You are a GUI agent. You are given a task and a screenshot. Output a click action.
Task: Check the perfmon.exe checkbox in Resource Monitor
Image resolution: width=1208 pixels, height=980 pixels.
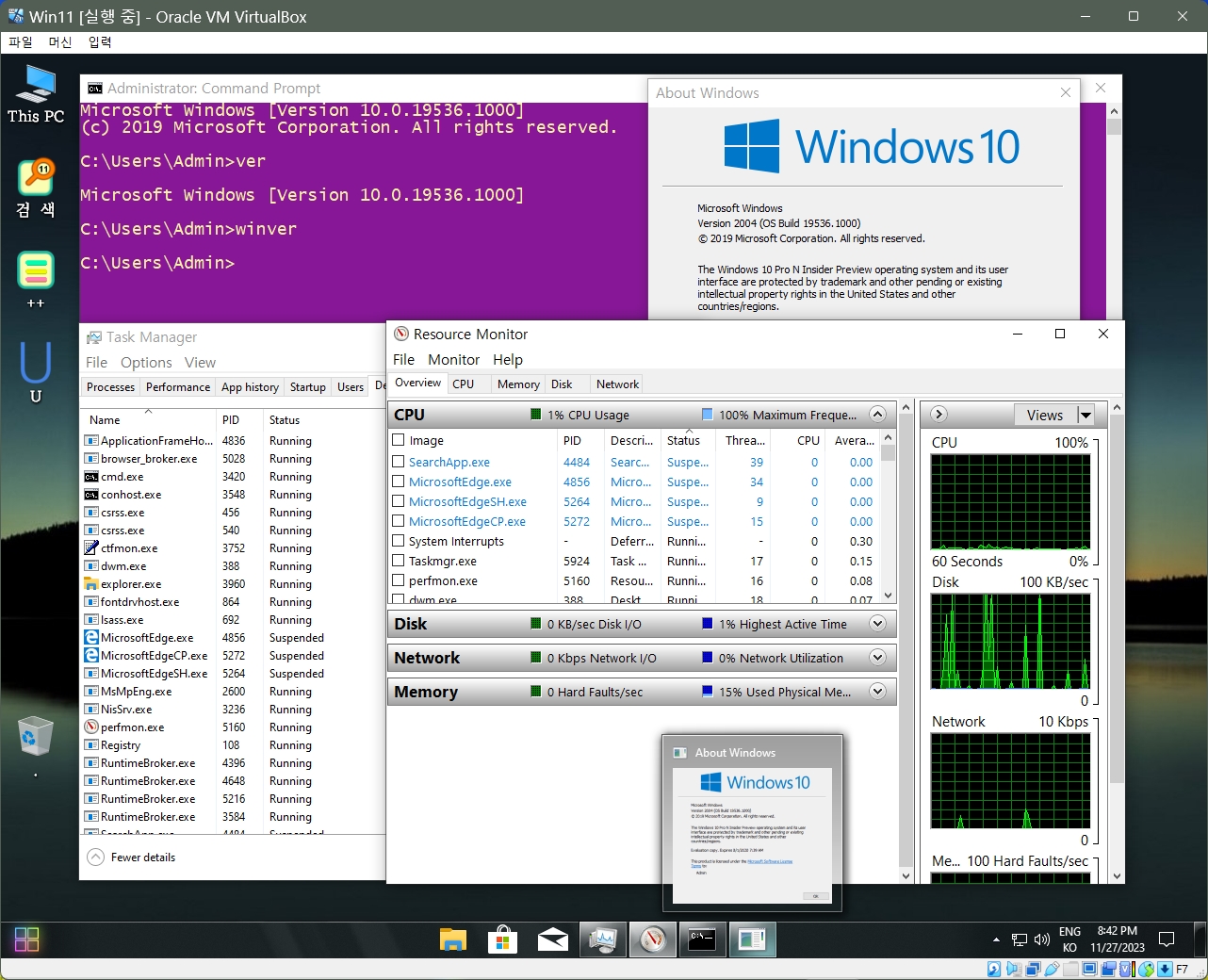tap(399, 580)
